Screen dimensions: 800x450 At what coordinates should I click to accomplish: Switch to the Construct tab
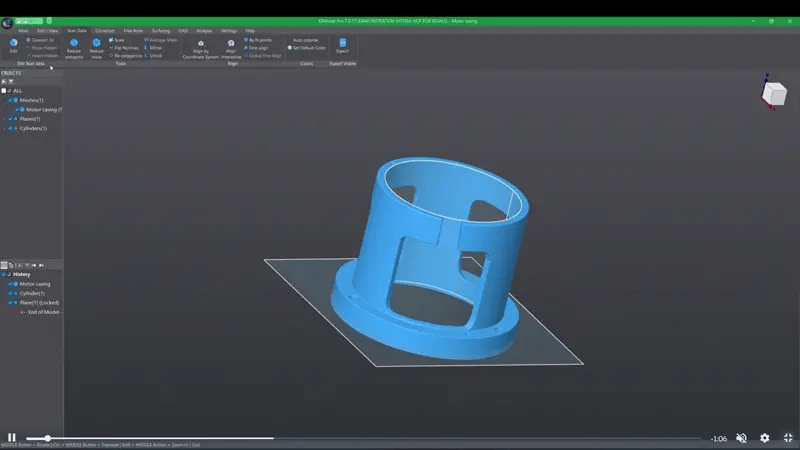pyautogui.click(x=104, y=31)
